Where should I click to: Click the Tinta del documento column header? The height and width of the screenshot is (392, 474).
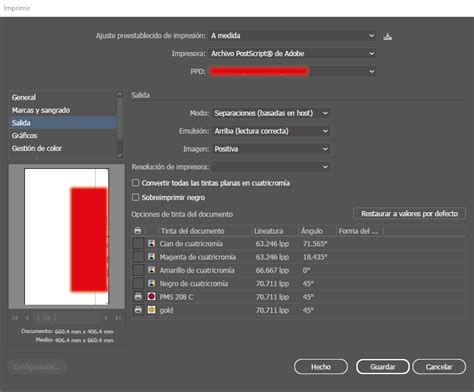(204, 231)
